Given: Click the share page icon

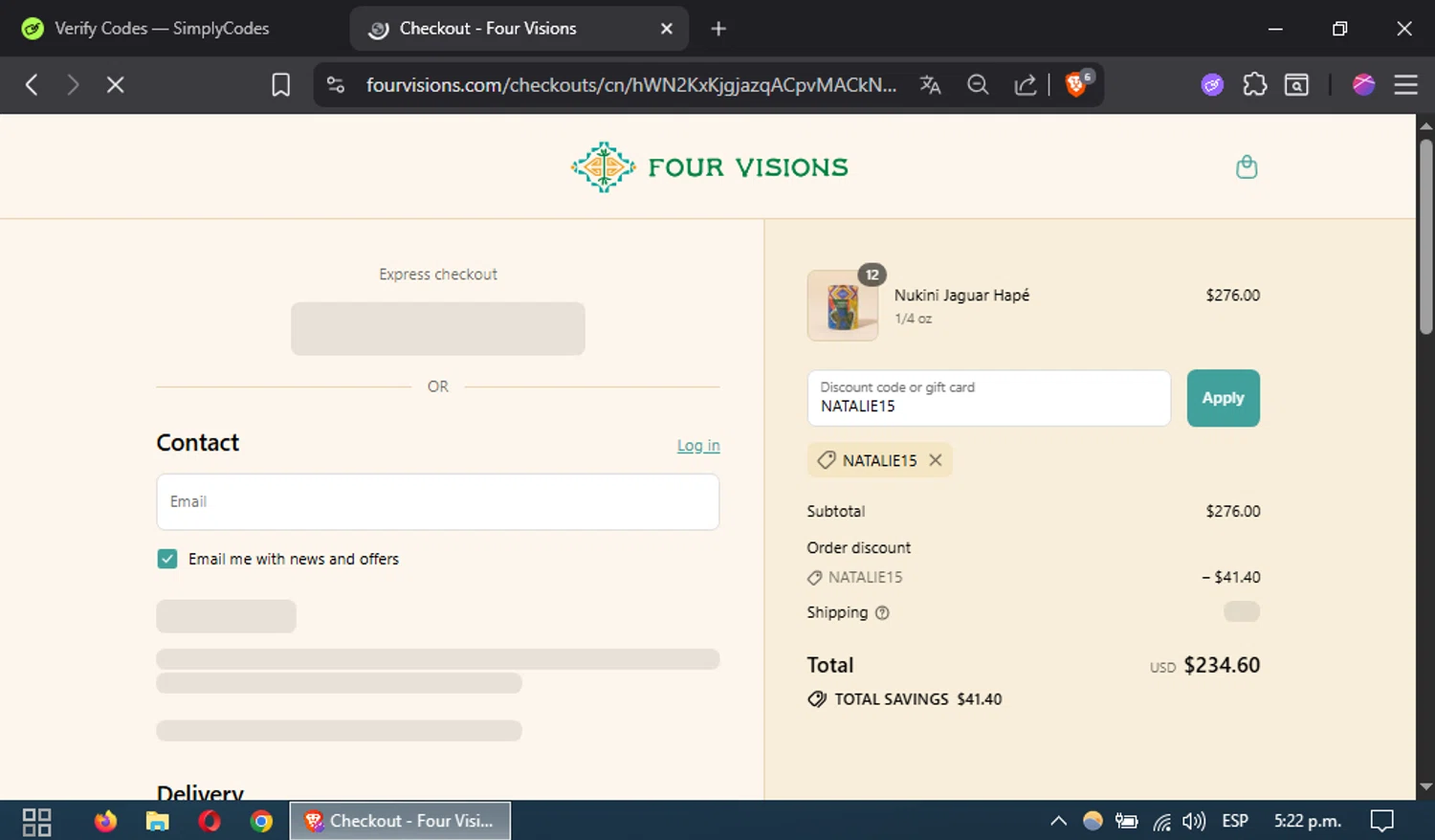Looking at the screenshot, I should pos(1026,85).
